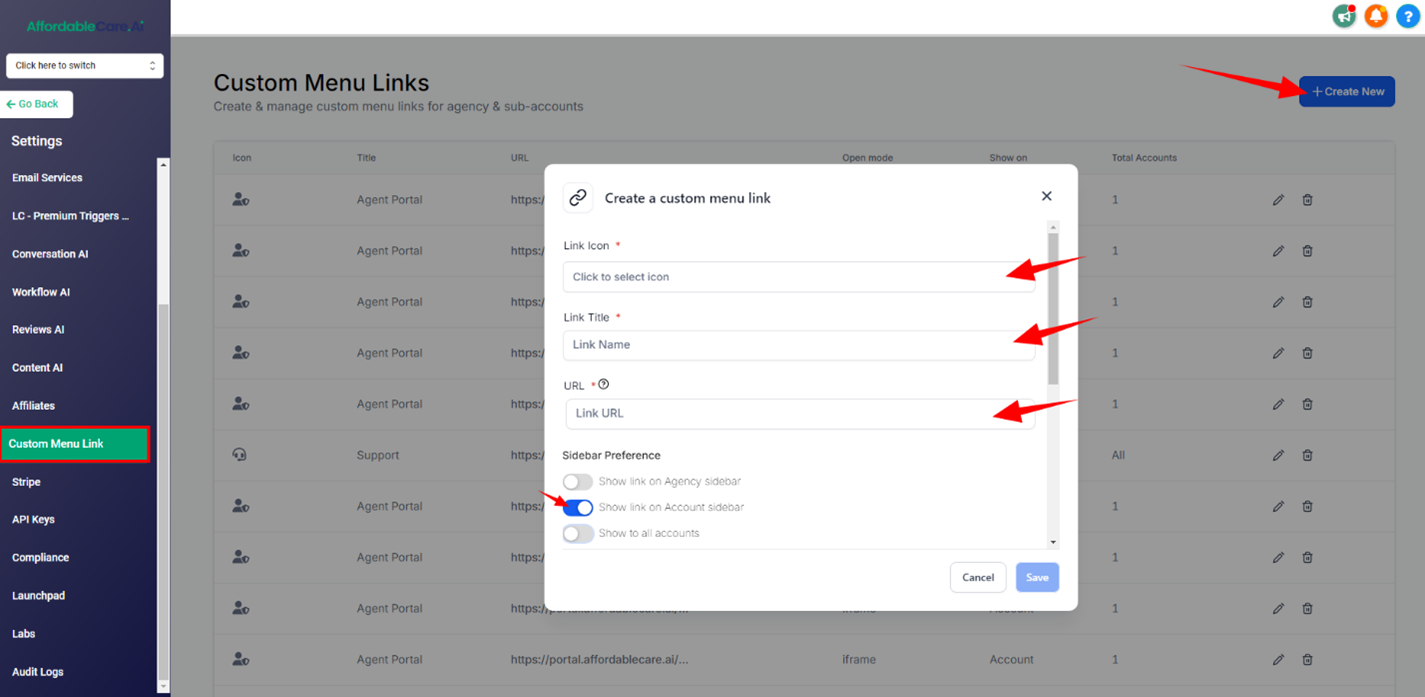
Task: Close the custom menu link dialog
Action: click(1046, 196)
